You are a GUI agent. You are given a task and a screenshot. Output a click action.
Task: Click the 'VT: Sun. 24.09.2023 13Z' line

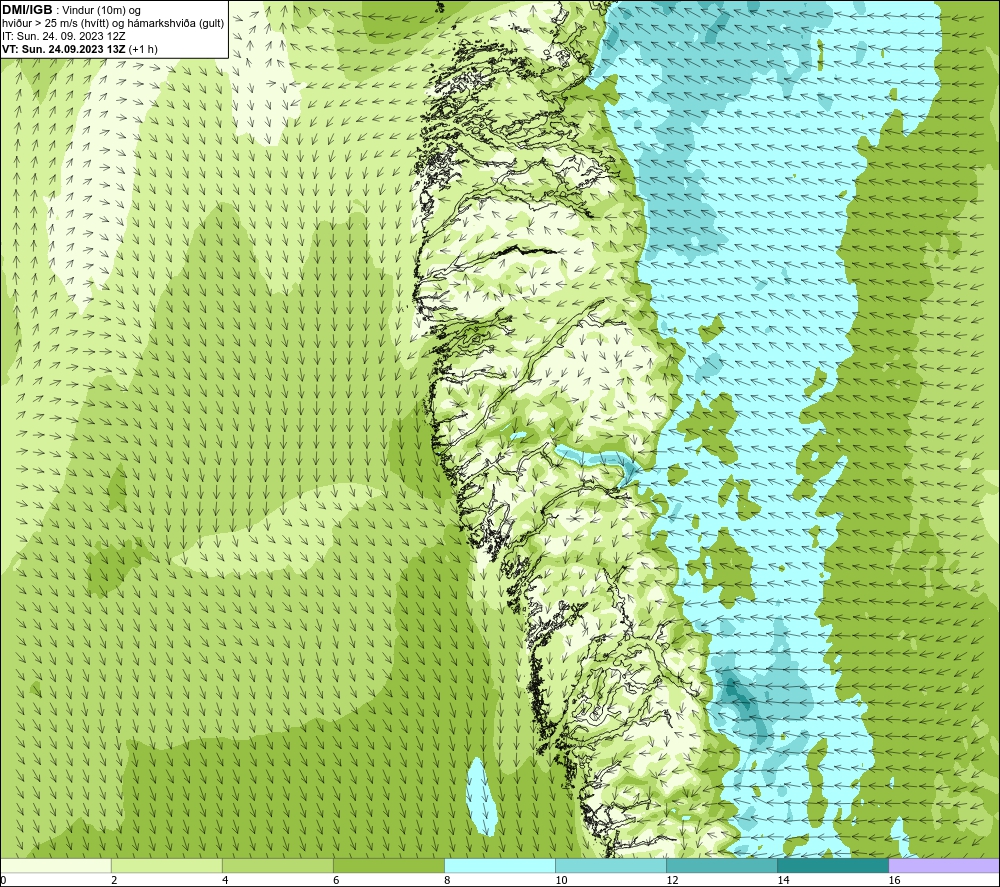[x=62, y=49]
